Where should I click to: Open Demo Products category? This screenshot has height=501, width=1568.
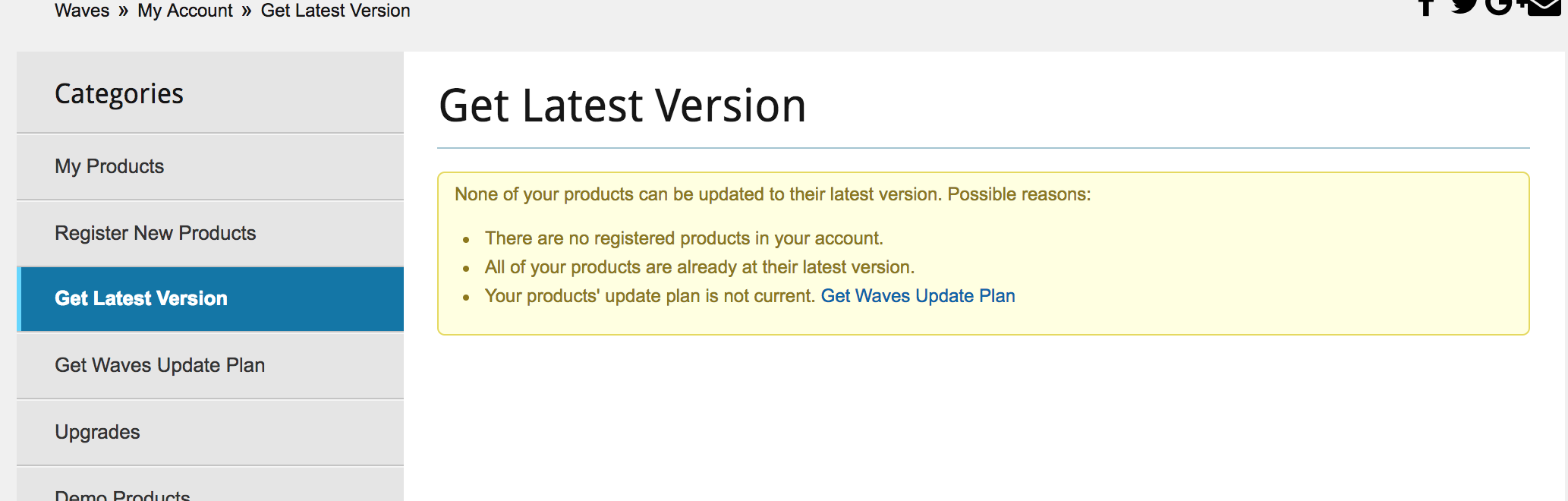pos(122,495)
